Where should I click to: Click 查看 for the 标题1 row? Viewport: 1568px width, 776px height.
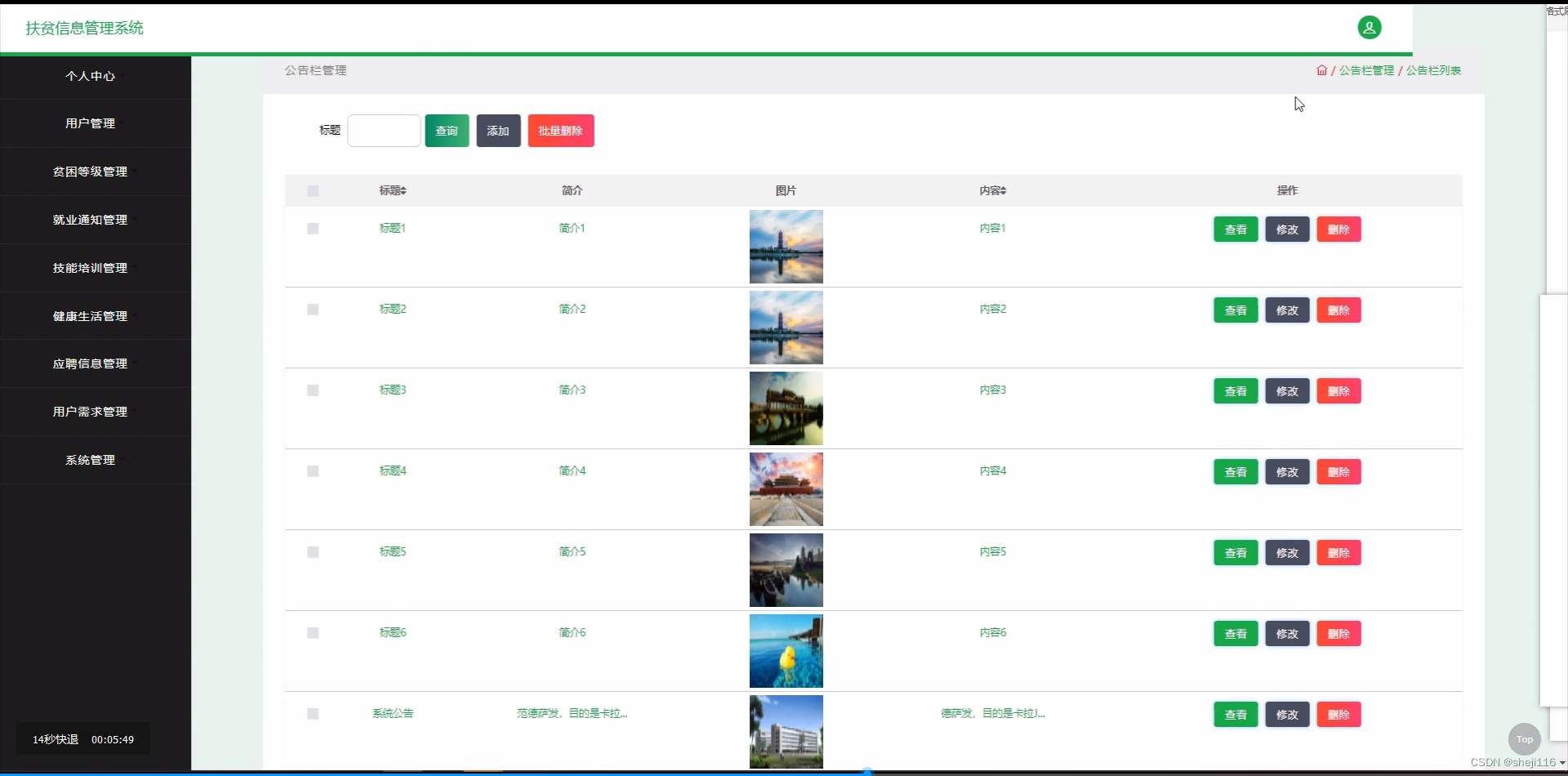1236,229
